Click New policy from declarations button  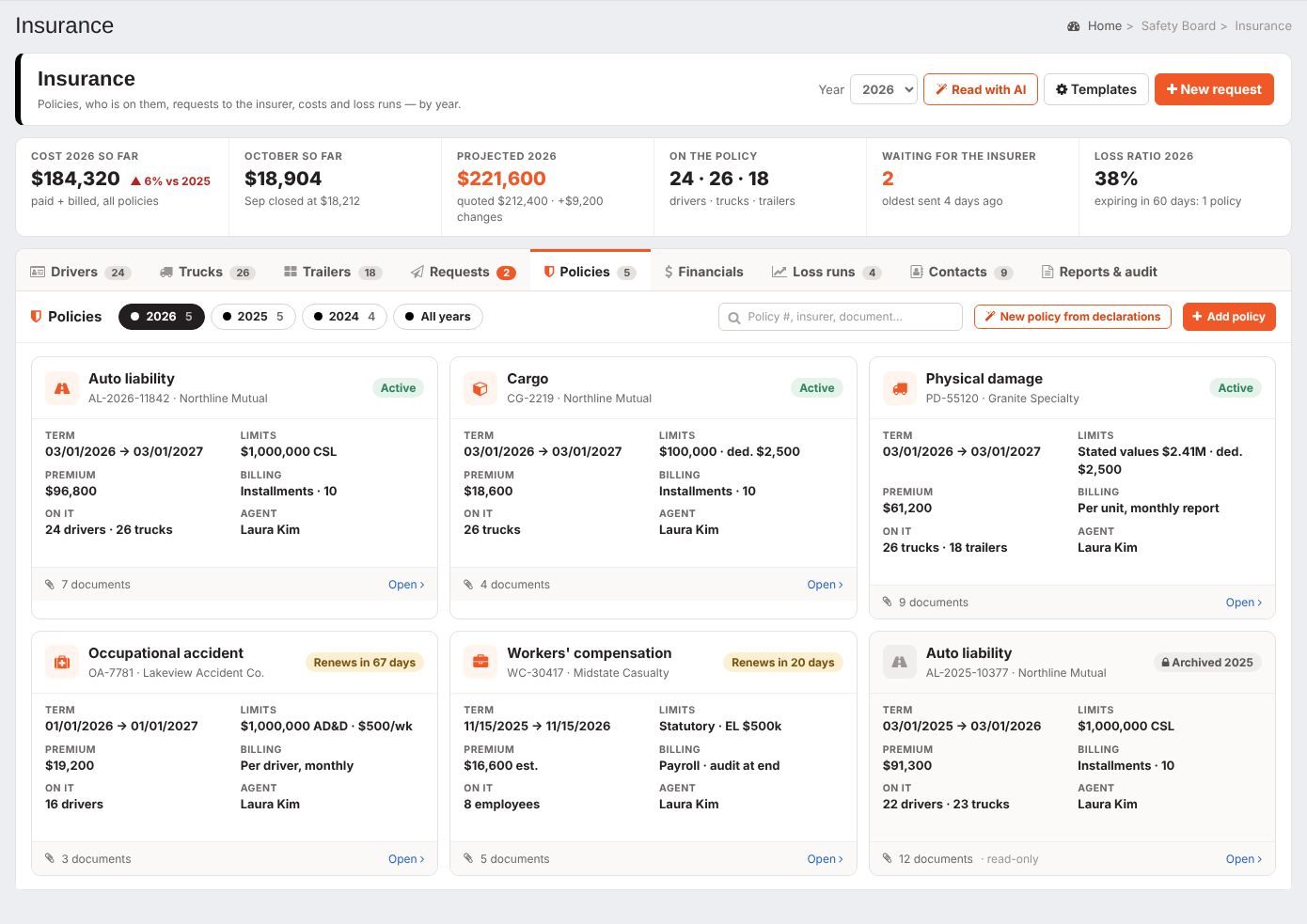point(1073,317)
